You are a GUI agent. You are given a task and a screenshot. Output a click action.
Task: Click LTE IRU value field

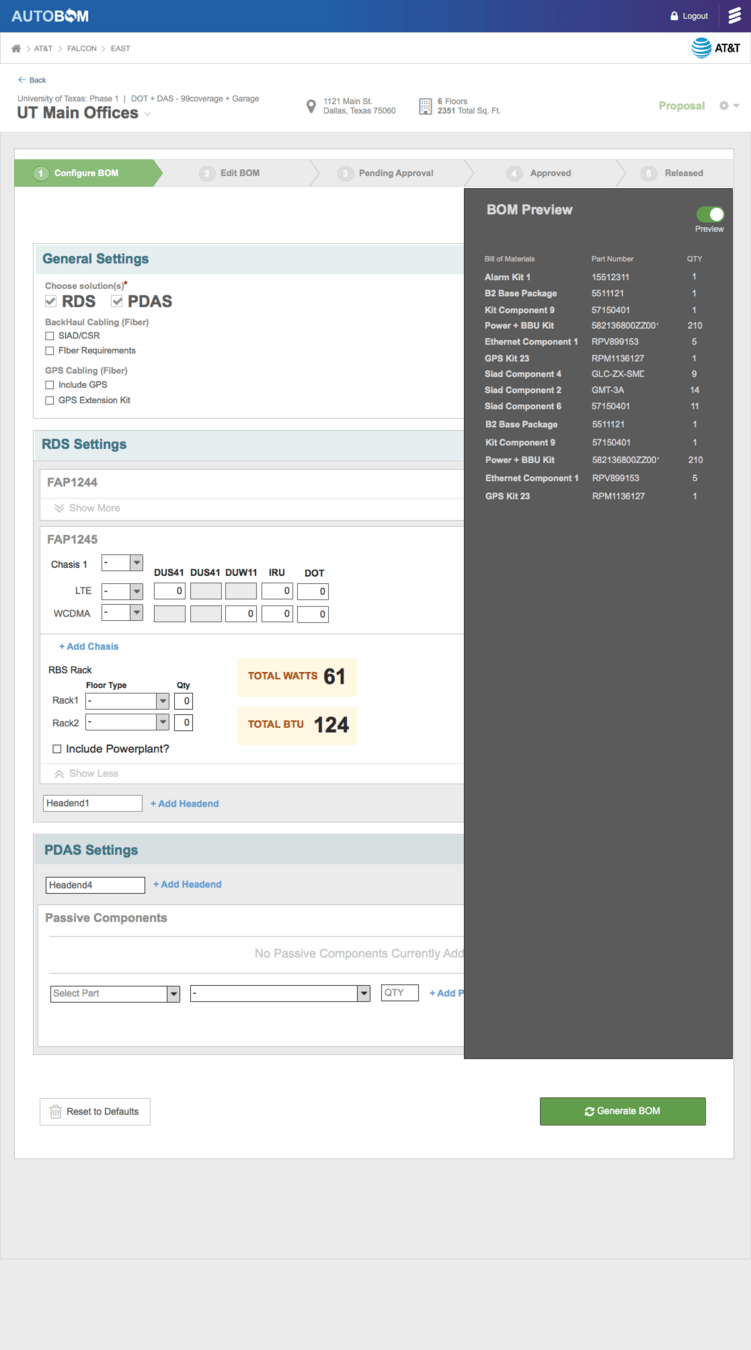click(x=277, y=591)
